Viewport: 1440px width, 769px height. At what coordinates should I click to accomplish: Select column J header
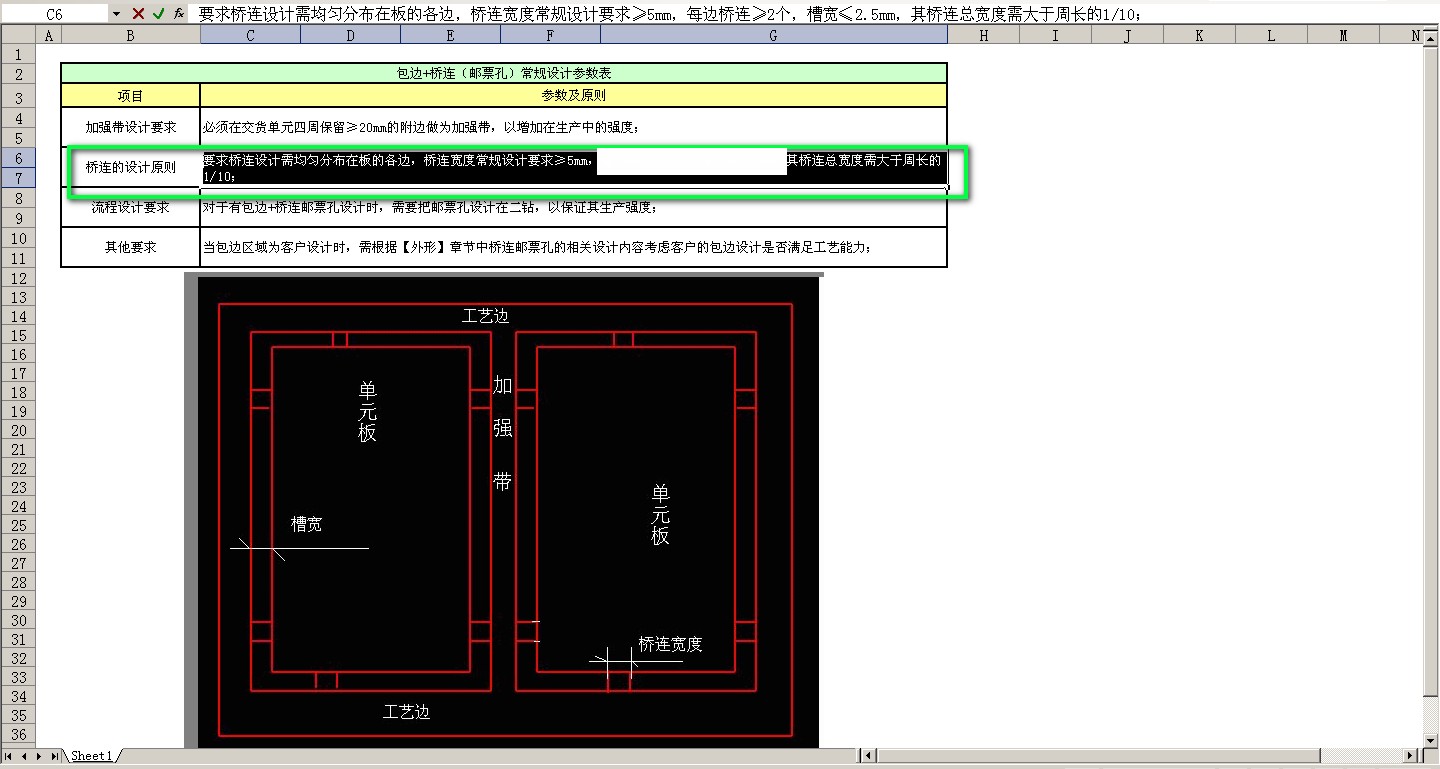coord(1127,35)
